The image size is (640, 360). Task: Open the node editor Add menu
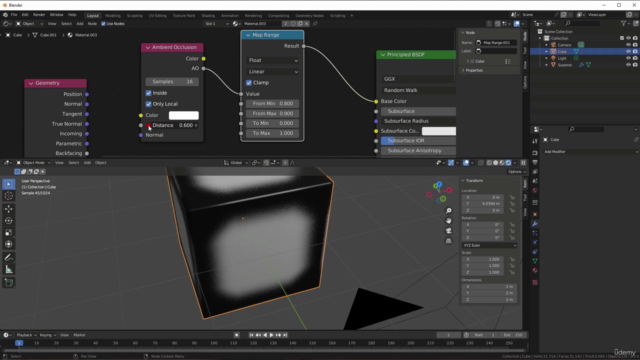click(x=80, y=24)
